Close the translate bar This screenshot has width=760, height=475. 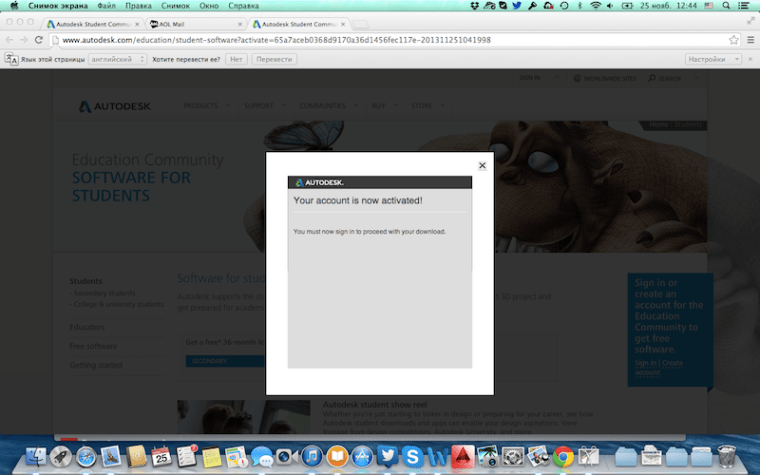[x=750, y=59]
